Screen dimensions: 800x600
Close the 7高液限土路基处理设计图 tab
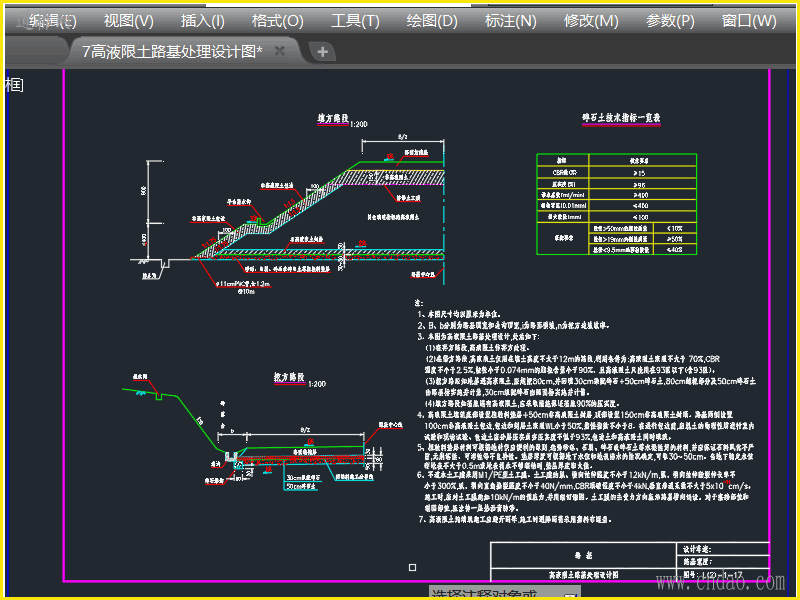pyautogui.click(x=280, y=51)
